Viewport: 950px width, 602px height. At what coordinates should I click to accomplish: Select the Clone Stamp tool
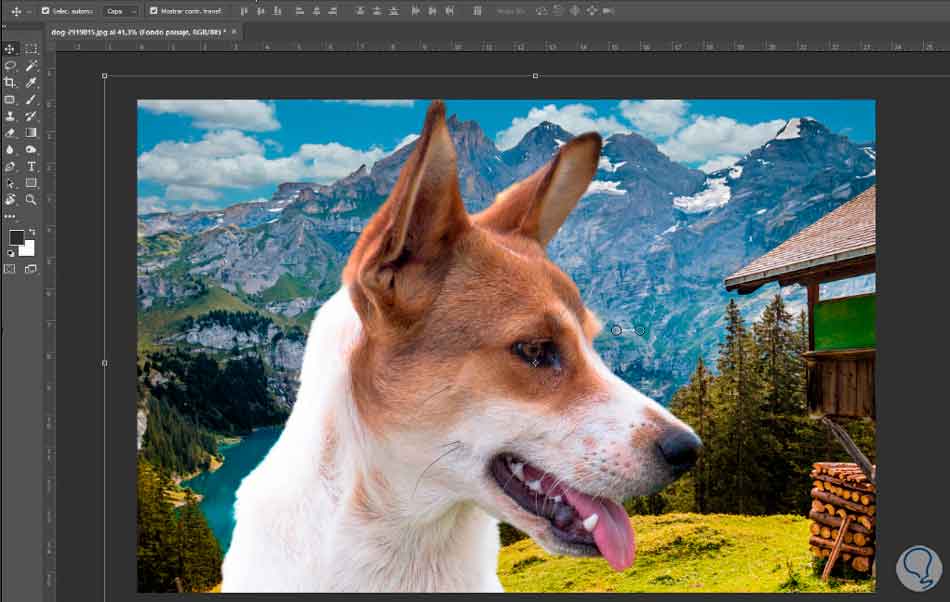10,116
